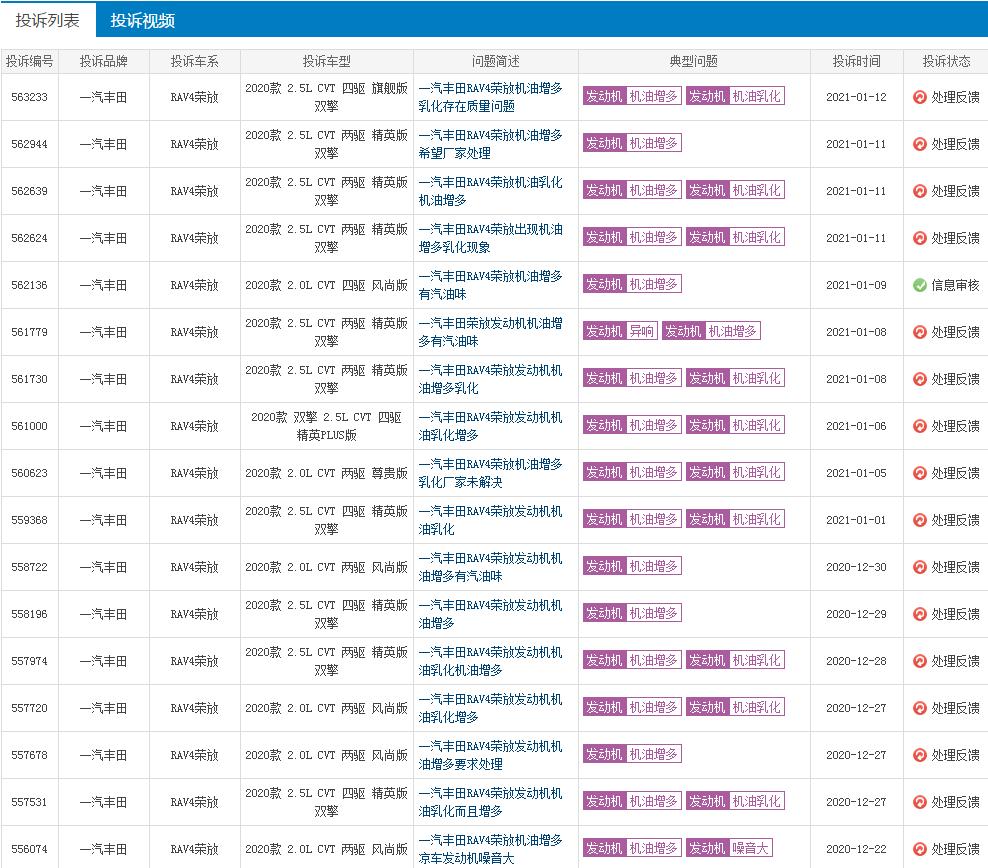The image size is (988, 868).
Task: Click the red status icon in row 560623
Action: pyautogui.click(x=919, y=473)
